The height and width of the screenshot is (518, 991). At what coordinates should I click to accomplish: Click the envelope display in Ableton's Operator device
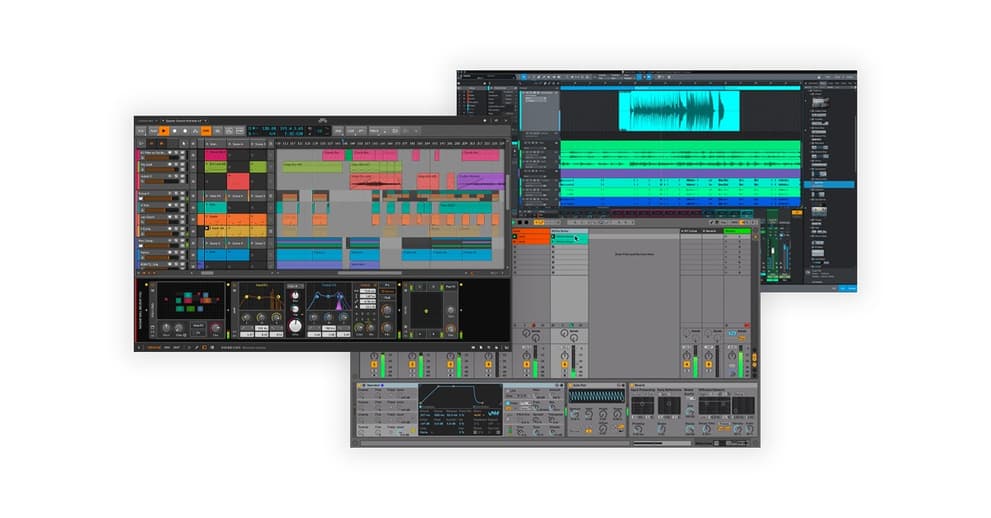tap(460, 396)
